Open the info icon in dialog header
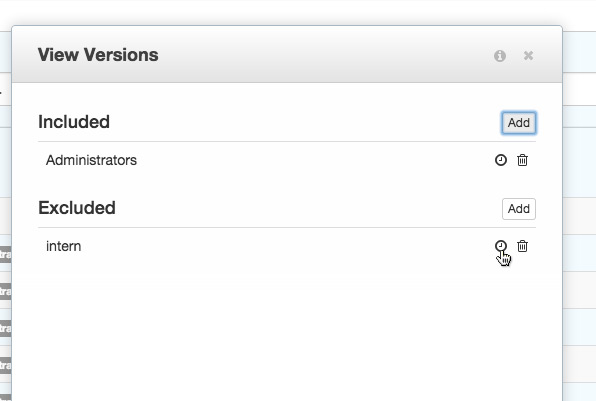Image resolution: width=596 pixels, height=401 pixels. tap(499, 56)
